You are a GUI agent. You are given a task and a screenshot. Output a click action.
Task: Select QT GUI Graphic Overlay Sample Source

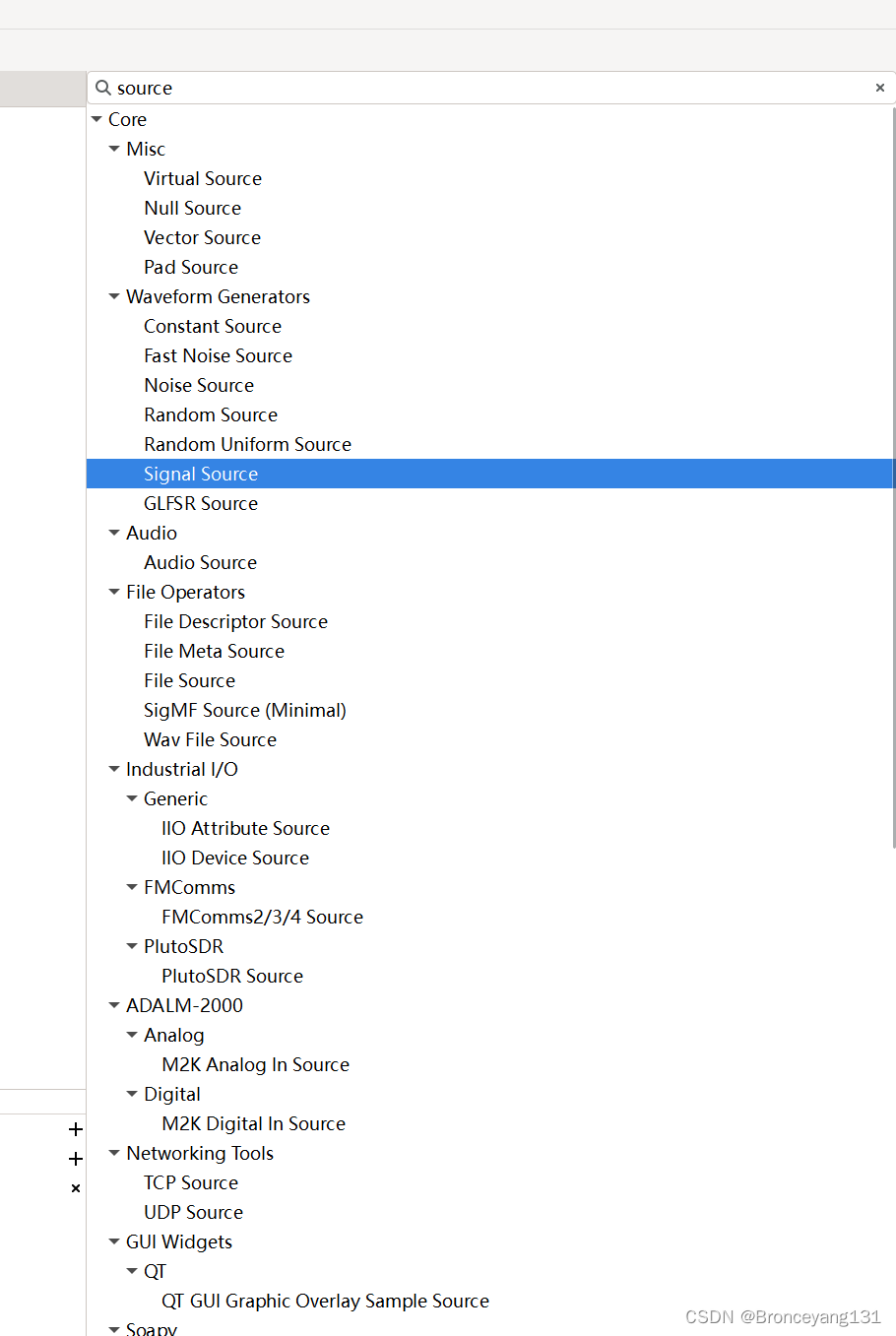point(326,1301)
